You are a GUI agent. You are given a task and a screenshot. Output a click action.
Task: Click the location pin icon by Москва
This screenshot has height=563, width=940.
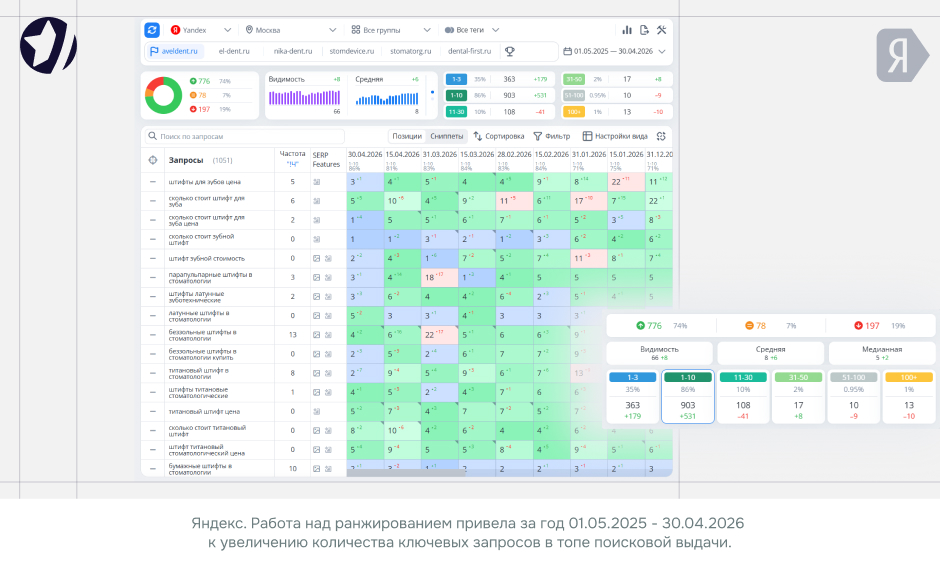pos(249,30)
